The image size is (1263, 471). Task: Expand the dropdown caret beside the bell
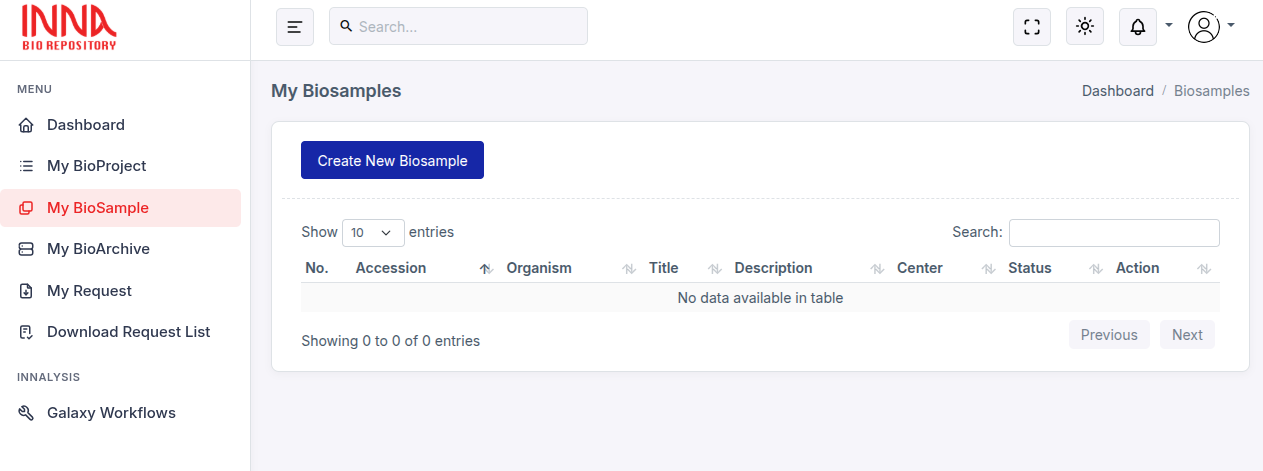pyautogui.click(x=1169, y=25)
